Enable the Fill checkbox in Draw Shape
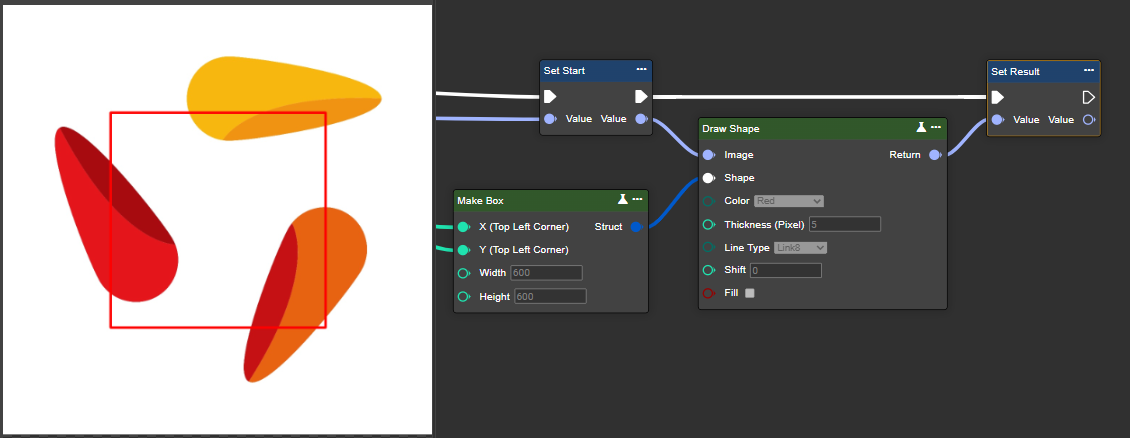This screenshot has height=438, width=1130. [x=750, y=293]
